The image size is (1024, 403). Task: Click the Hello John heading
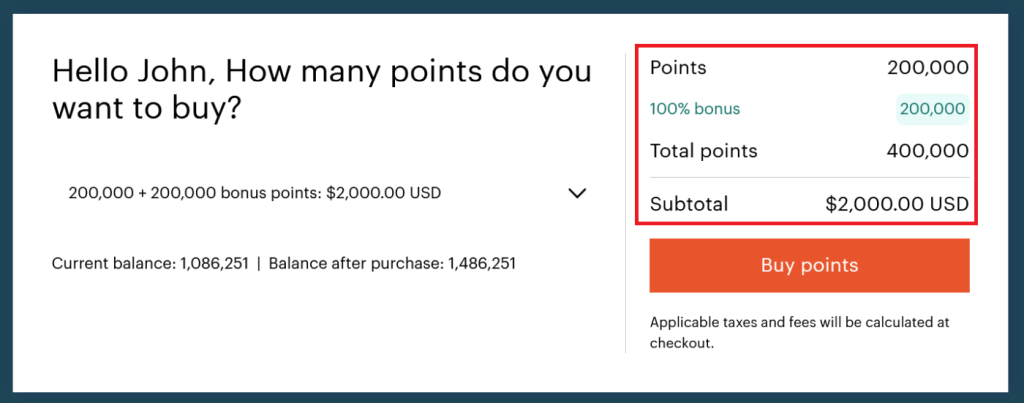[320, 89]
